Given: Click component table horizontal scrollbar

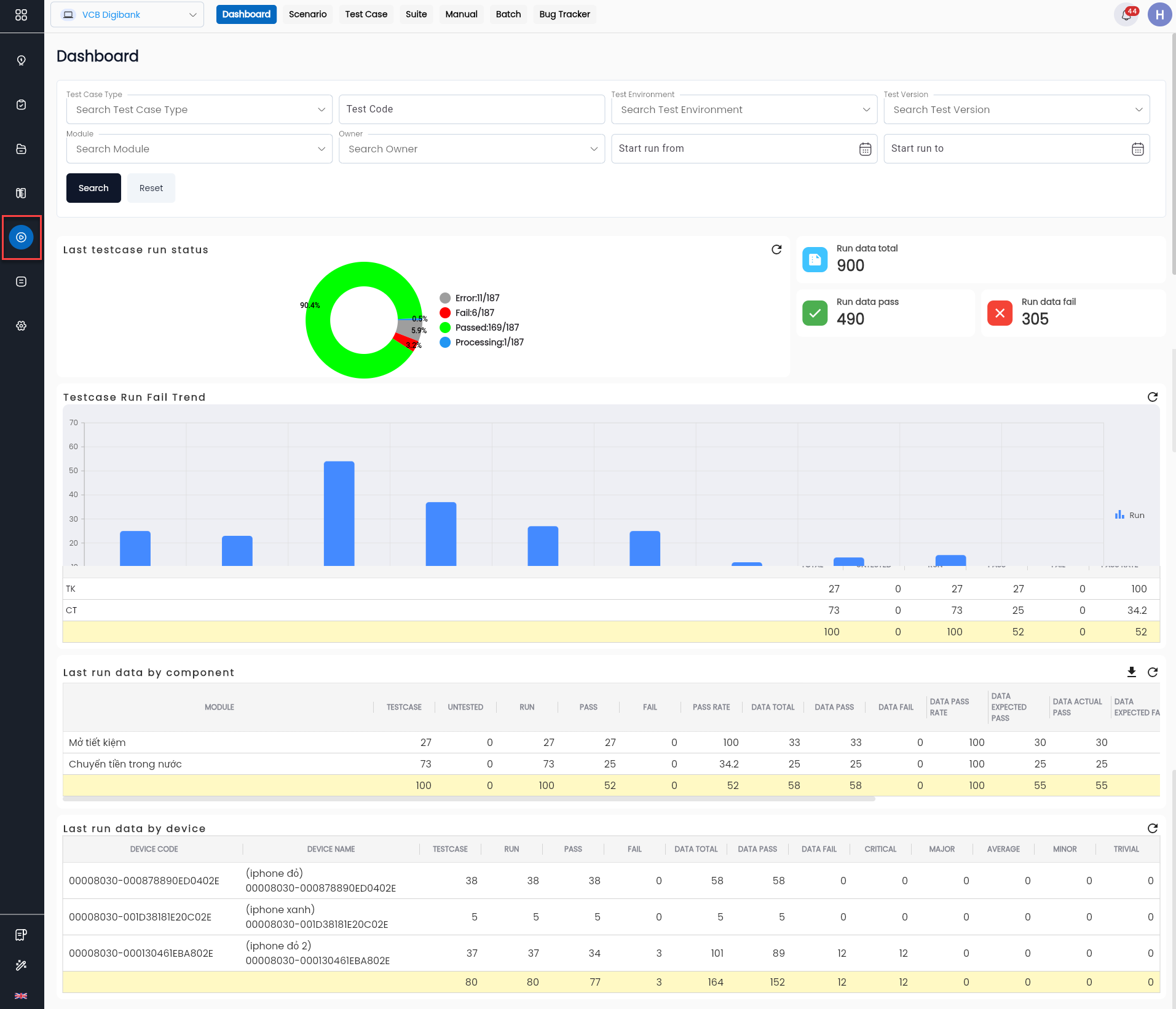Looking at the screenshot, I should 469,799.
